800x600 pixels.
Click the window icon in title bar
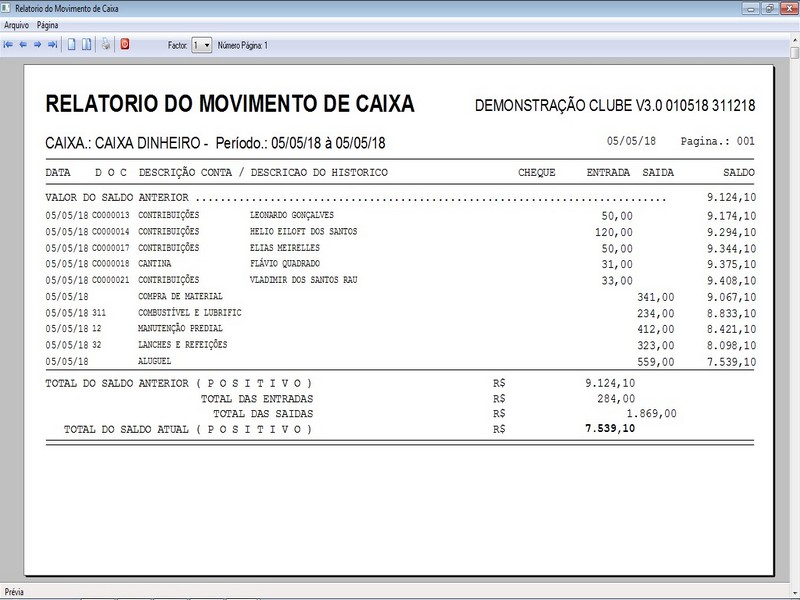point(6,8)
